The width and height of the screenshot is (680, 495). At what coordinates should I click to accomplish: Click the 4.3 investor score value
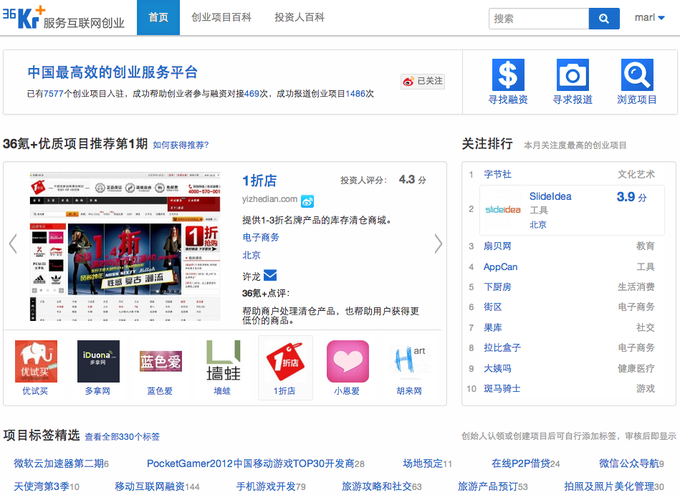(x=407, y=180)
